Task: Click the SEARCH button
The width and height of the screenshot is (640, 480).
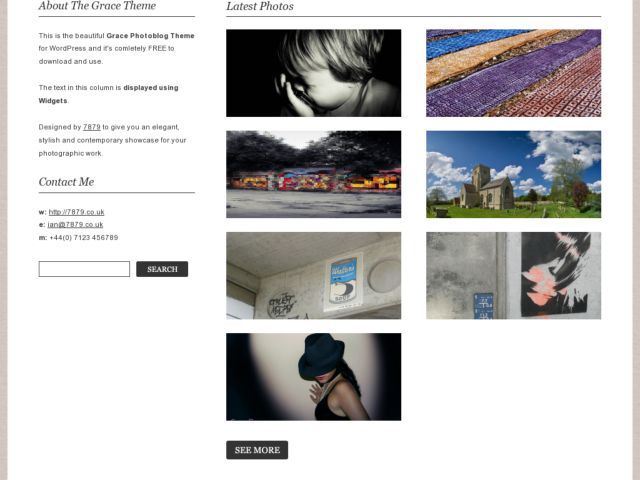Action: click(x=162, y=269)
